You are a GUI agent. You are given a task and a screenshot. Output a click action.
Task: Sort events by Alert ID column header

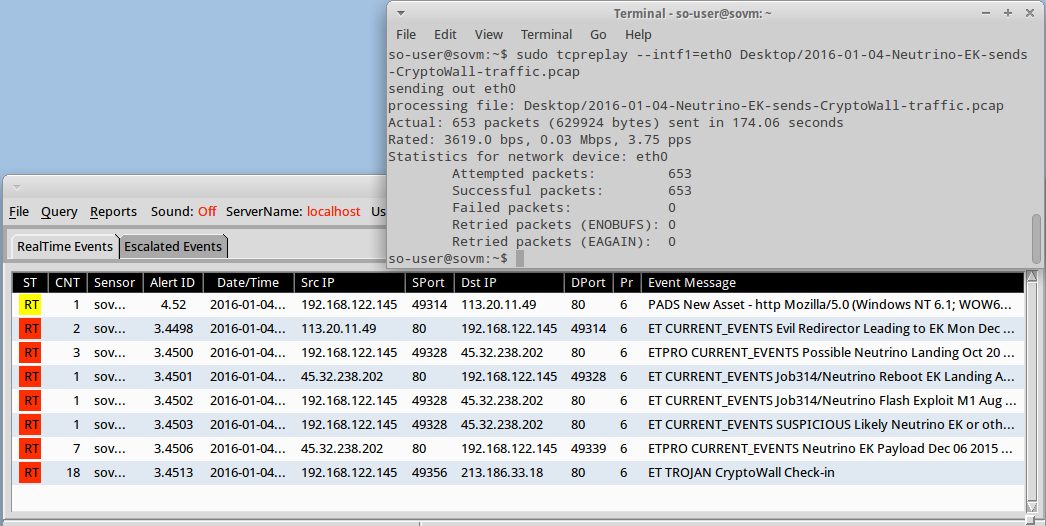click(x=173, y=283)
